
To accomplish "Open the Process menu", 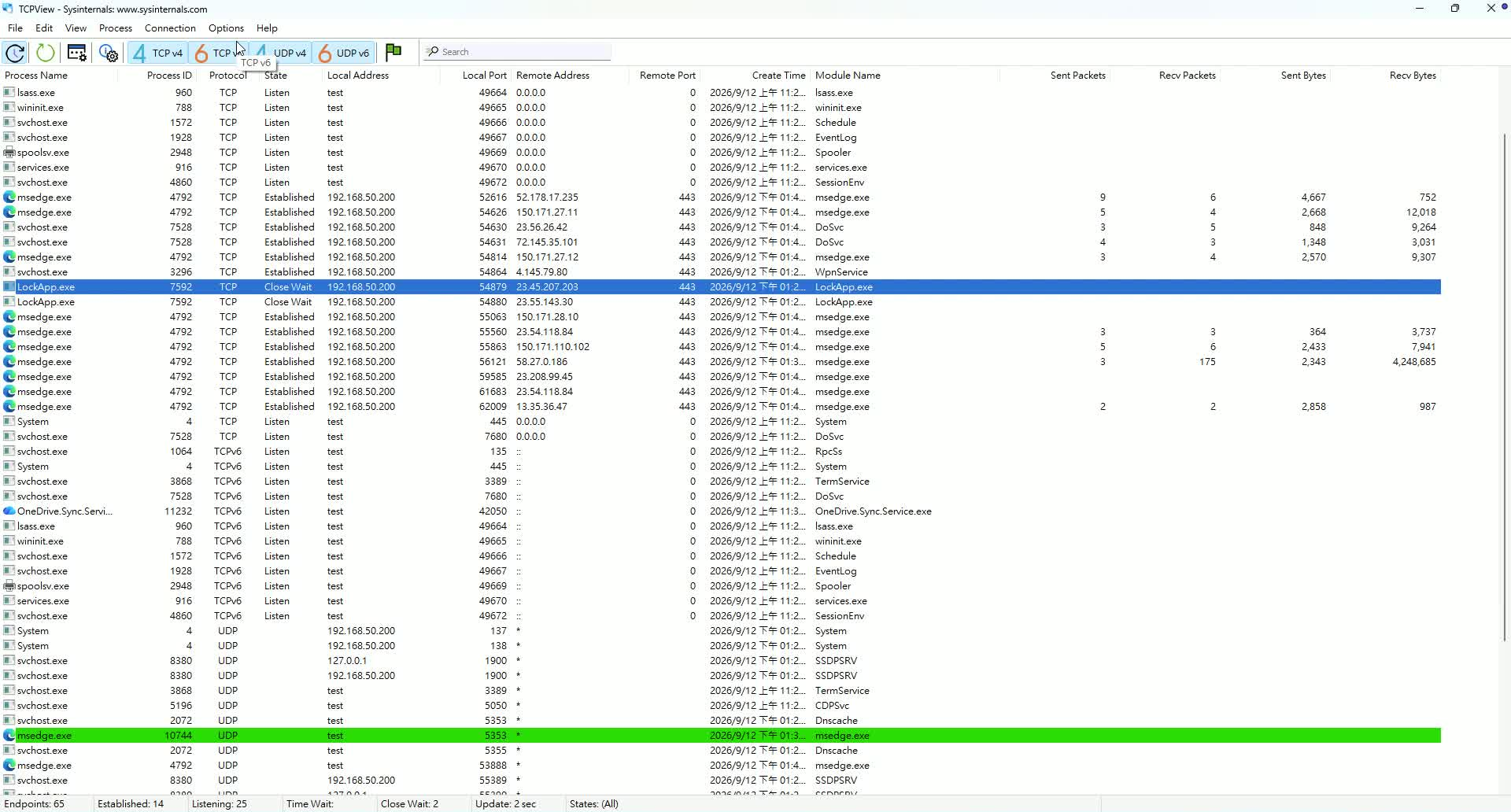I will tap(116, 28).
